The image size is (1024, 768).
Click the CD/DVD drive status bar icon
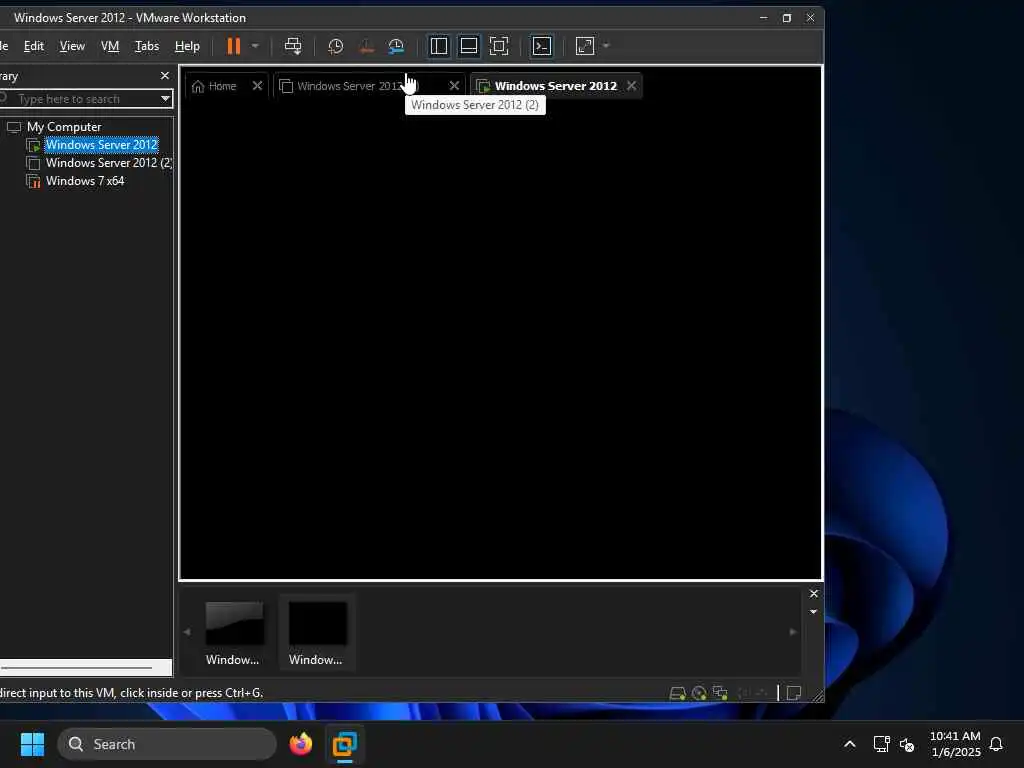tap(699, 693)
